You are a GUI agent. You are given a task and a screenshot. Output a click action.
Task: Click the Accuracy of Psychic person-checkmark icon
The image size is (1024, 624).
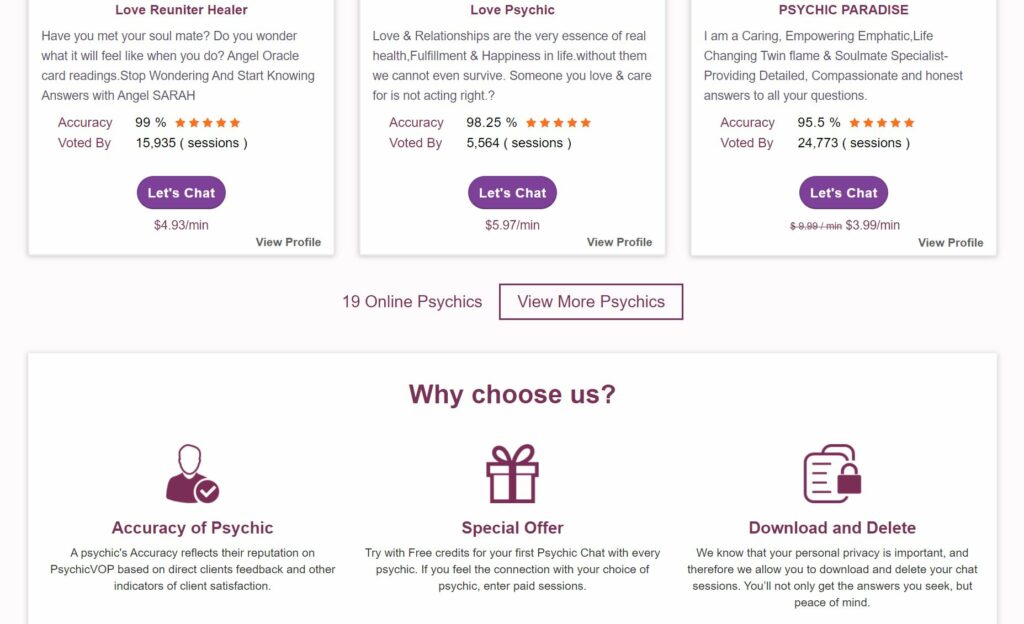(x=192, y=474)
